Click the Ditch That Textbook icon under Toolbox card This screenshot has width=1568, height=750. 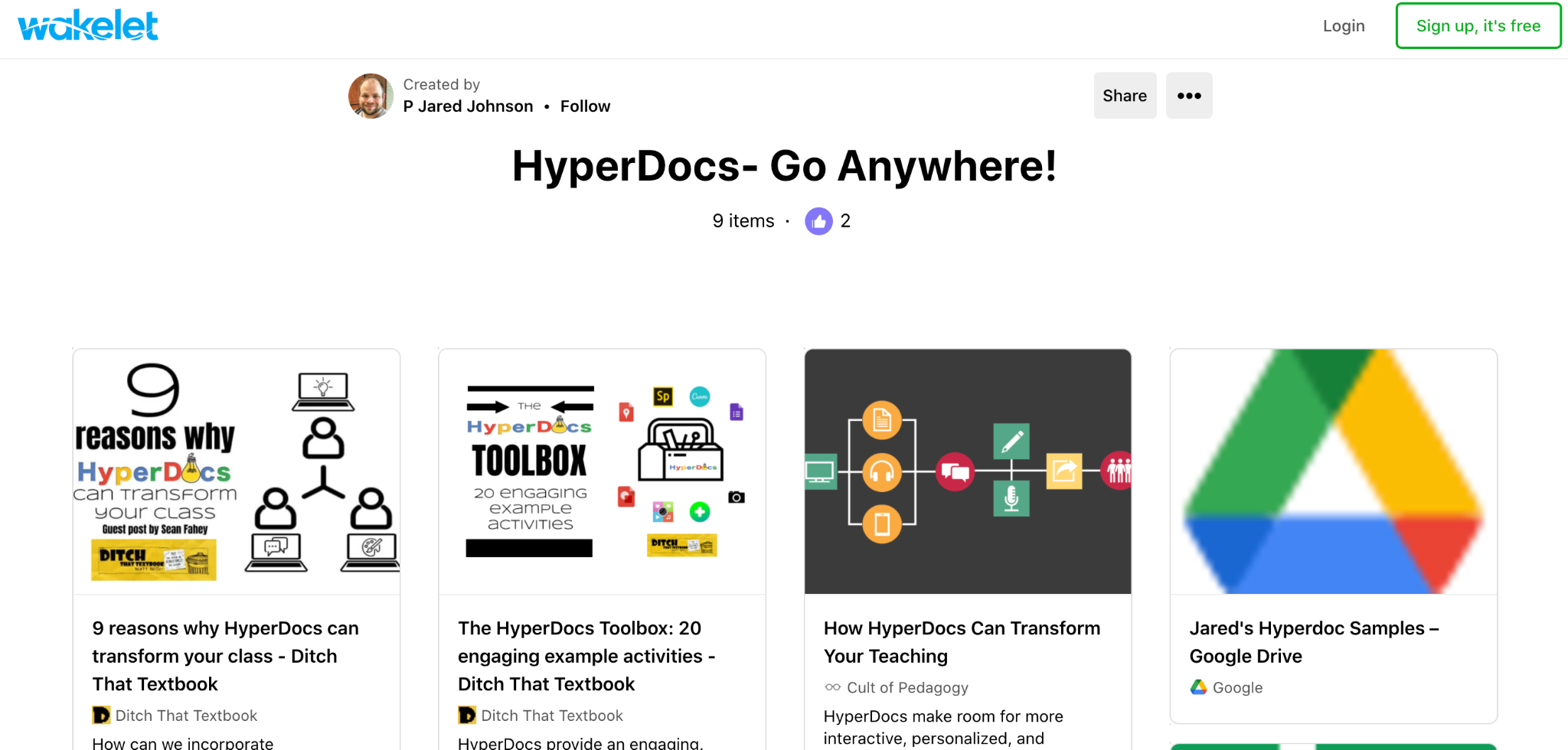pos(467,716)
